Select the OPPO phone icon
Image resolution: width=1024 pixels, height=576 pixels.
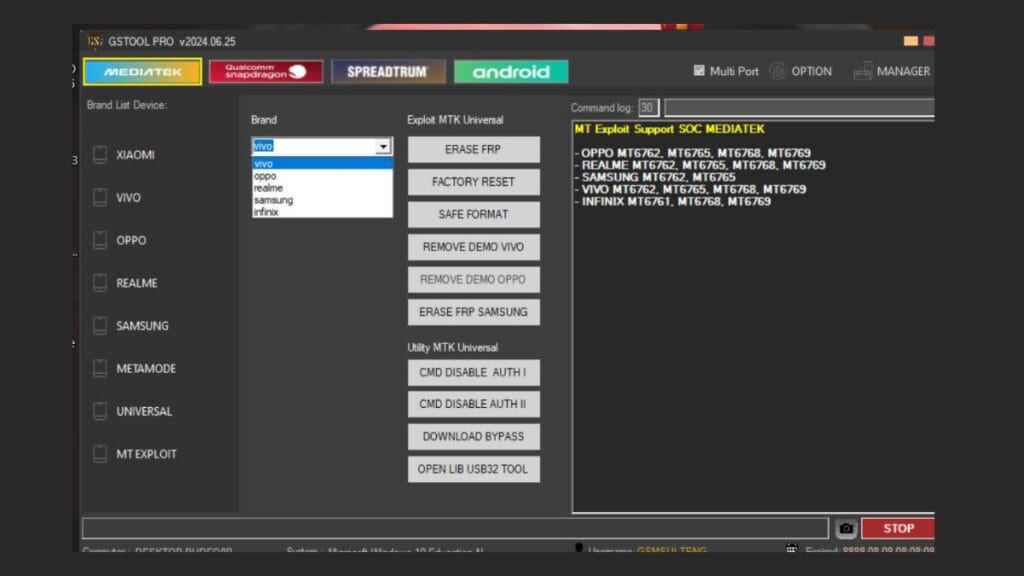[x=100, y=240]
